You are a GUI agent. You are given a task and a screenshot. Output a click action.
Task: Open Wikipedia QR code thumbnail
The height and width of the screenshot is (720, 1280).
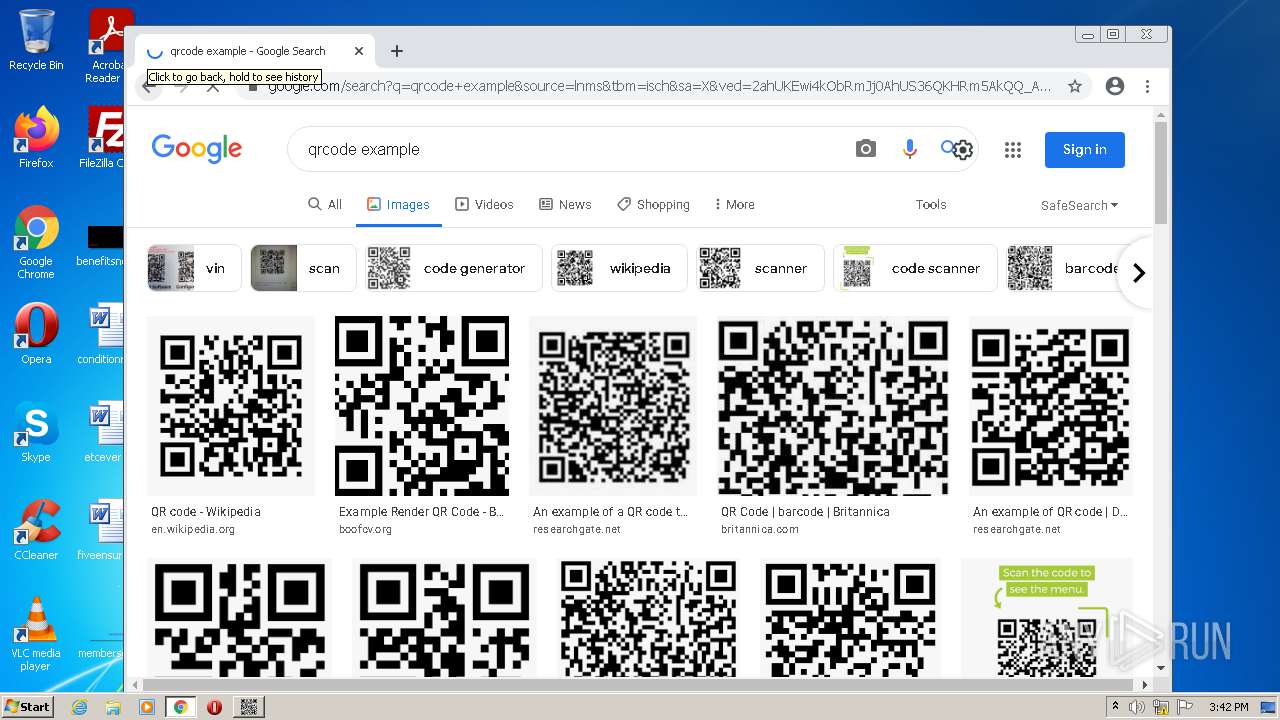231,406
